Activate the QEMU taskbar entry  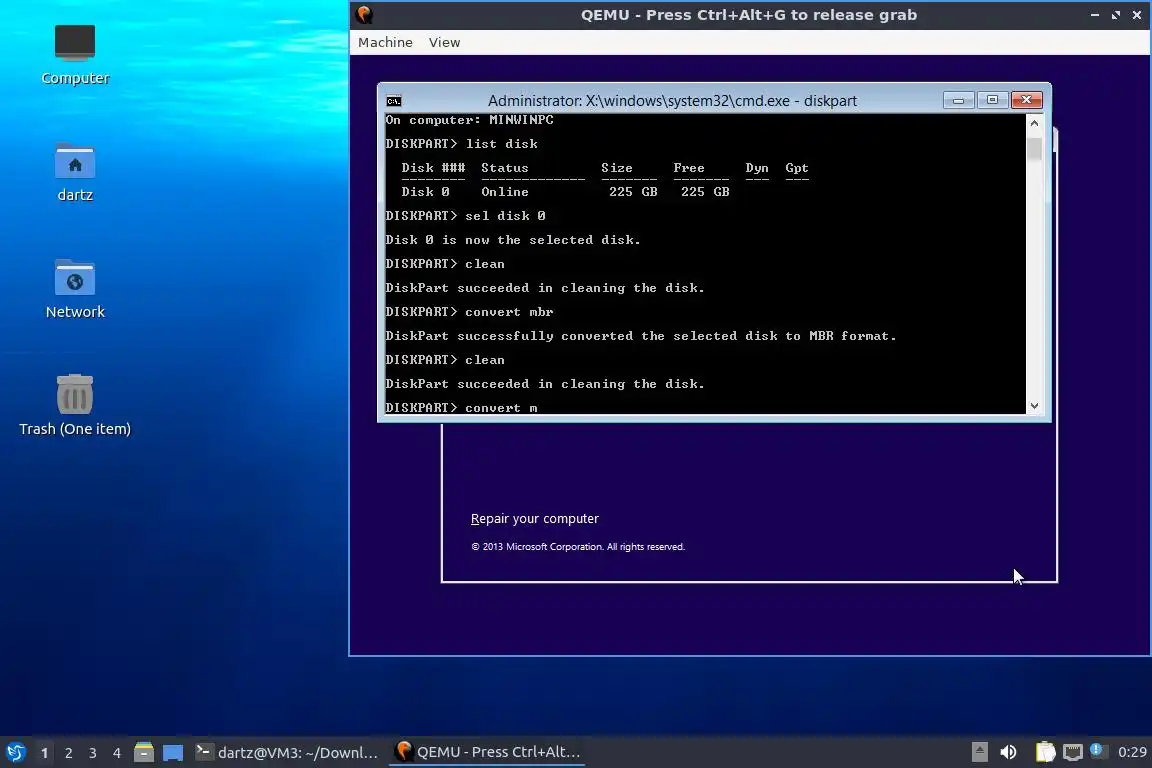point(487,752)
